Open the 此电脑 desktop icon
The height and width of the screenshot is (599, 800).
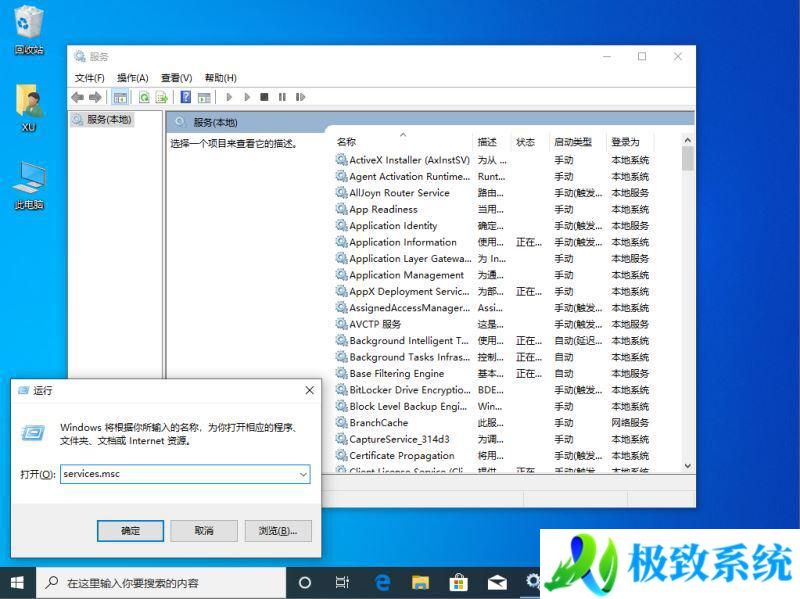29,186
